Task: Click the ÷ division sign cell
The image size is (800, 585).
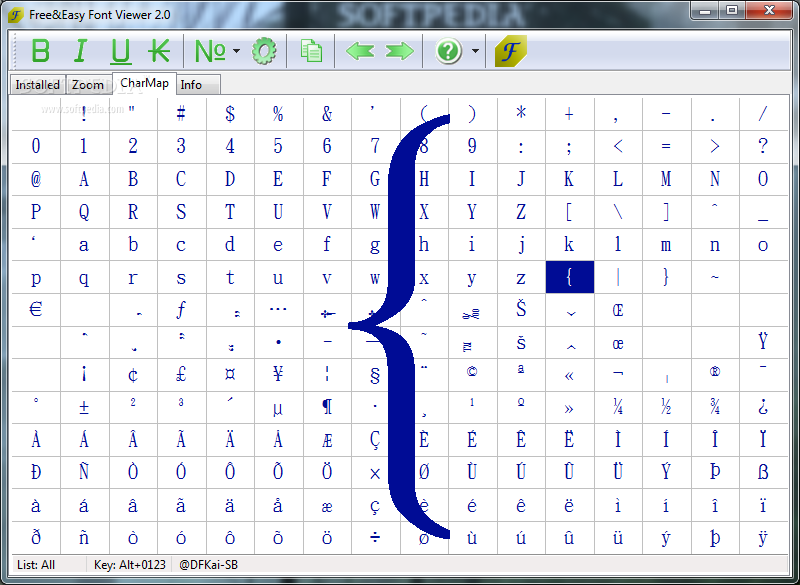Action: pyautogui.click(x=375, y=538)
